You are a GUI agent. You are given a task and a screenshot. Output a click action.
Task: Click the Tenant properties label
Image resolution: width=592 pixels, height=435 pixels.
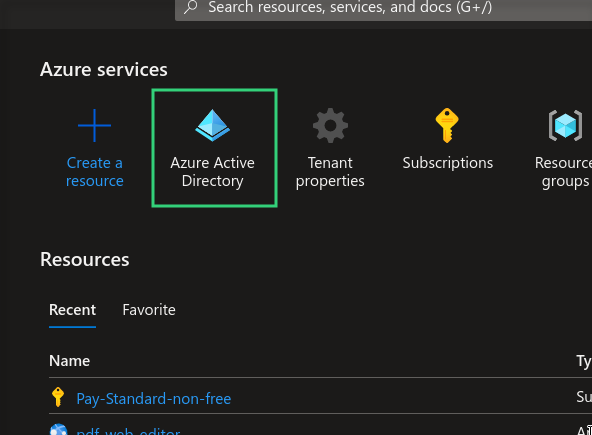330,172
